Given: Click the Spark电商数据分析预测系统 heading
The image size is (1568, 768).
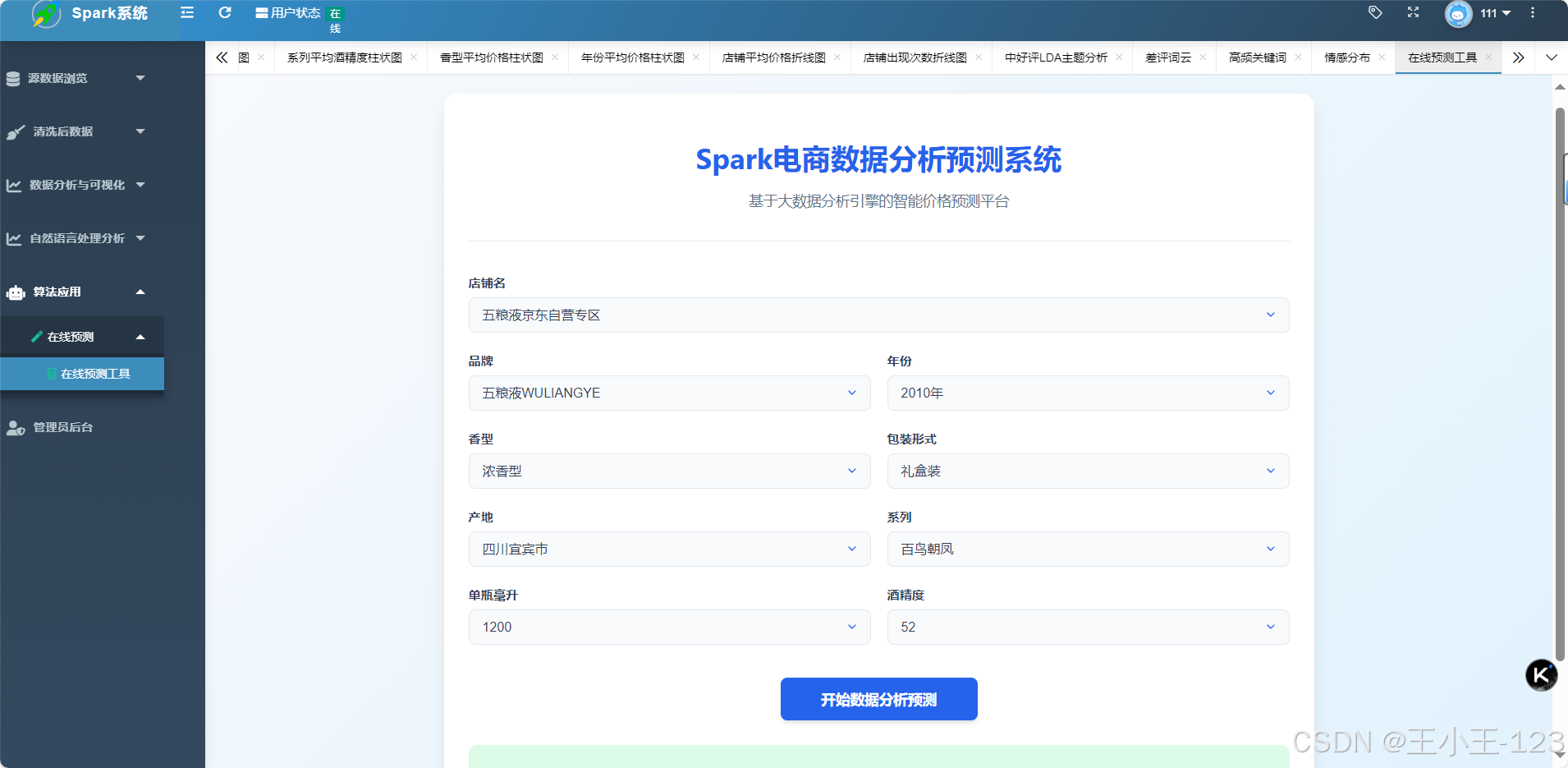Looking at the screenshot, I should click(x=878, y=159).
